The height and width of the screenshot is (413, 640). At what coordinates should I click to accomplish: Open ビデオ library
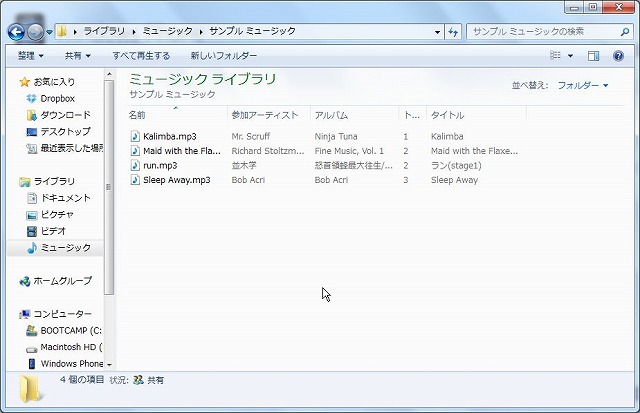(x=53, y=231)
